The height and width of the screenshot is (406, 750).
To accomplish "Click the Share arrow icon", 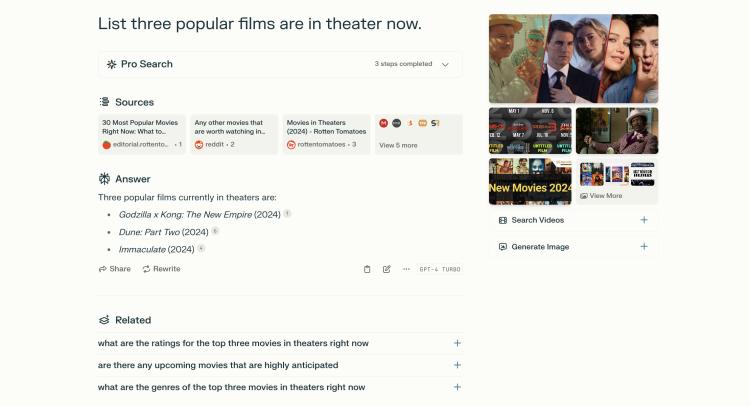I will pyautogui.click(x=102, y=269).
